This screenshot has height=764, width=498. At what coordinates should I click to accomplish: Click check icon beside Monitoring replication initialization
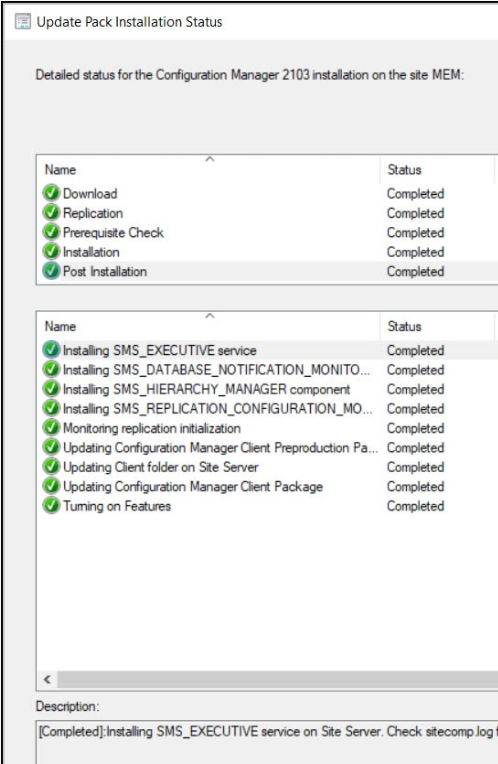point(51,428)
